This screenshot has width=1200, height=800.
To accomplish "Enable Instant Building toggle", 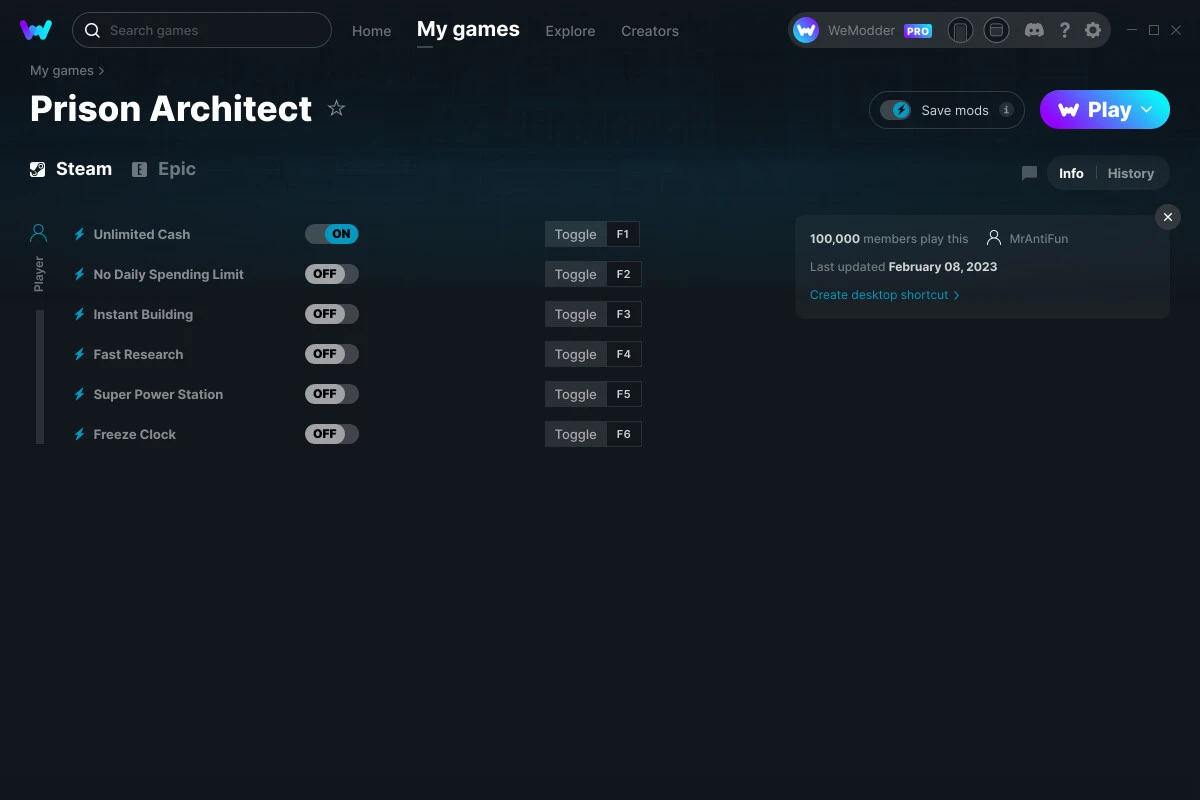I will coord(332,314).
